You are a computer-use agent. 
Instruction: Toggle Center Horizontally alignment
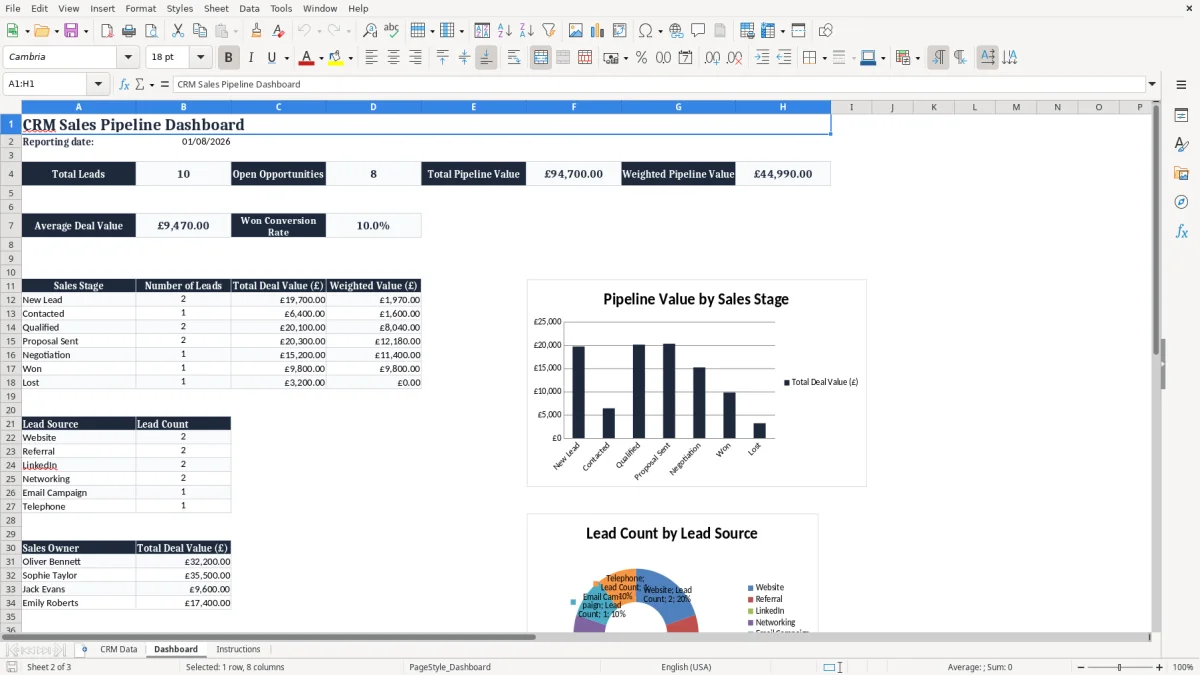393,58
